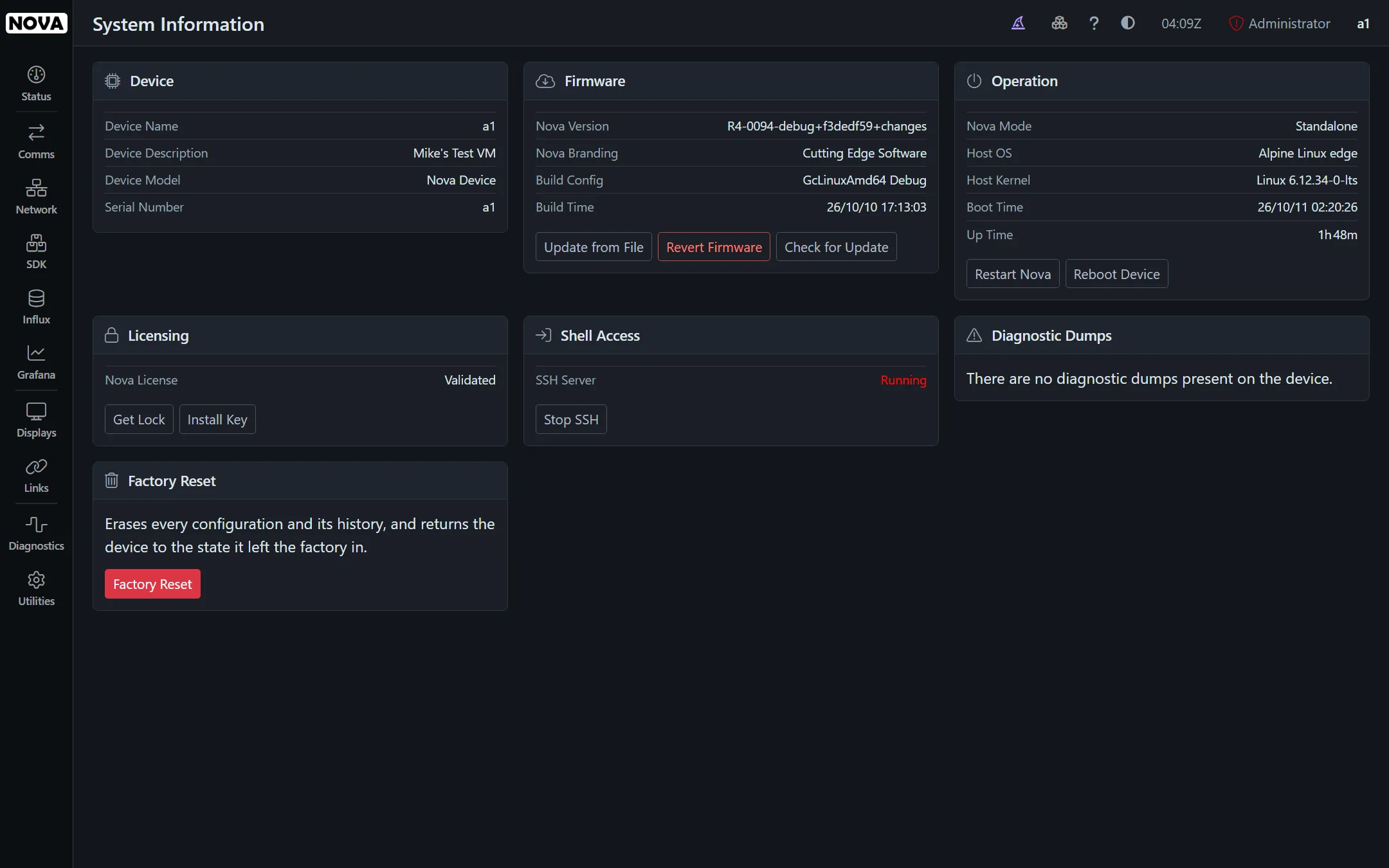1389x868 pixels.
Task: Click the Administrator shield user label
Action: (1279, 24)
